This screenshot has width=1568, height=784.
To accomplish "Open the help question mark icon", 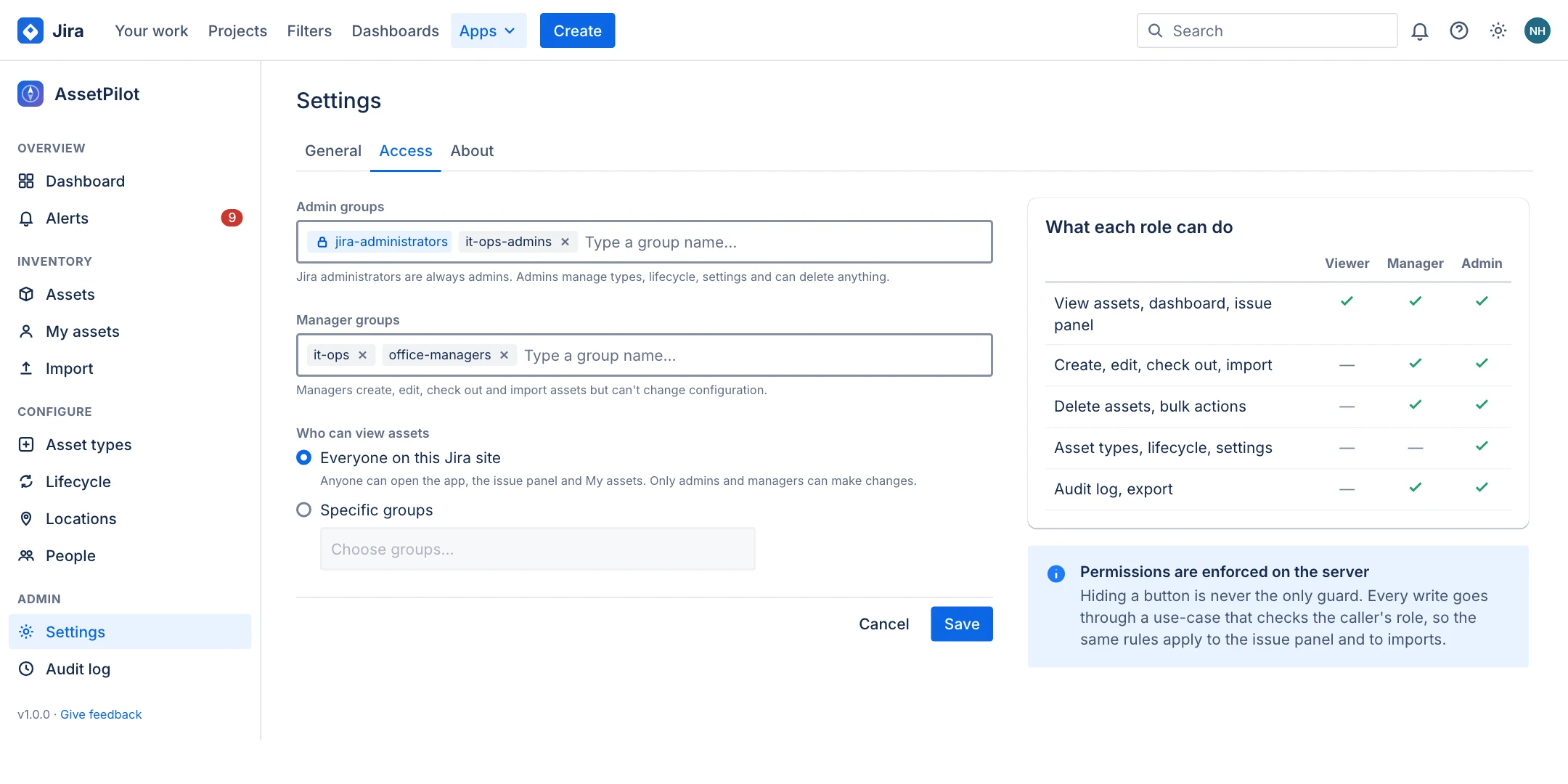I will tap(1459, 30).
